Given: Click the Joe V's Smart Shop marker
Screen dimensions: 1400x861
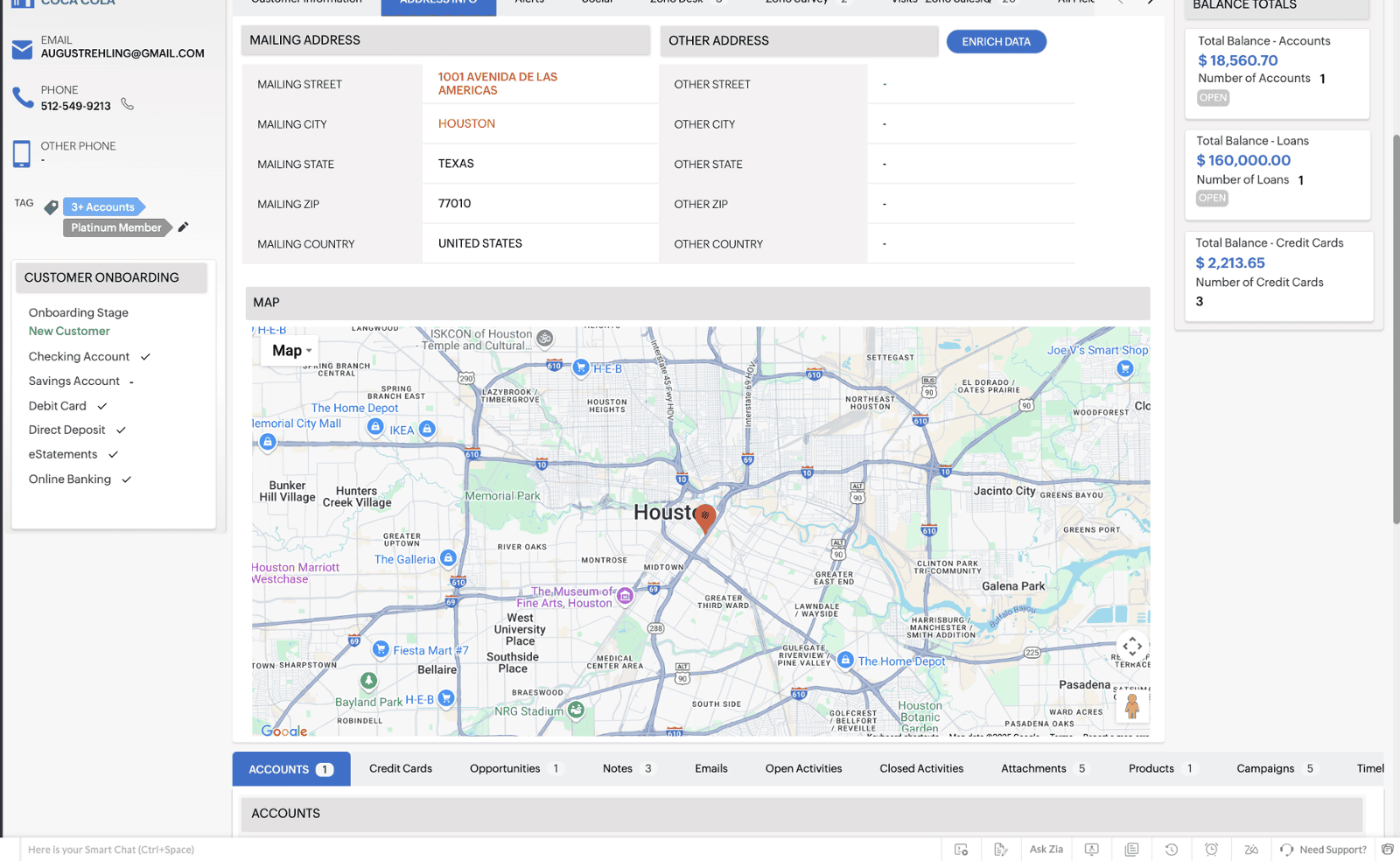Looking at the screenshot, I should coord(1125,368).
